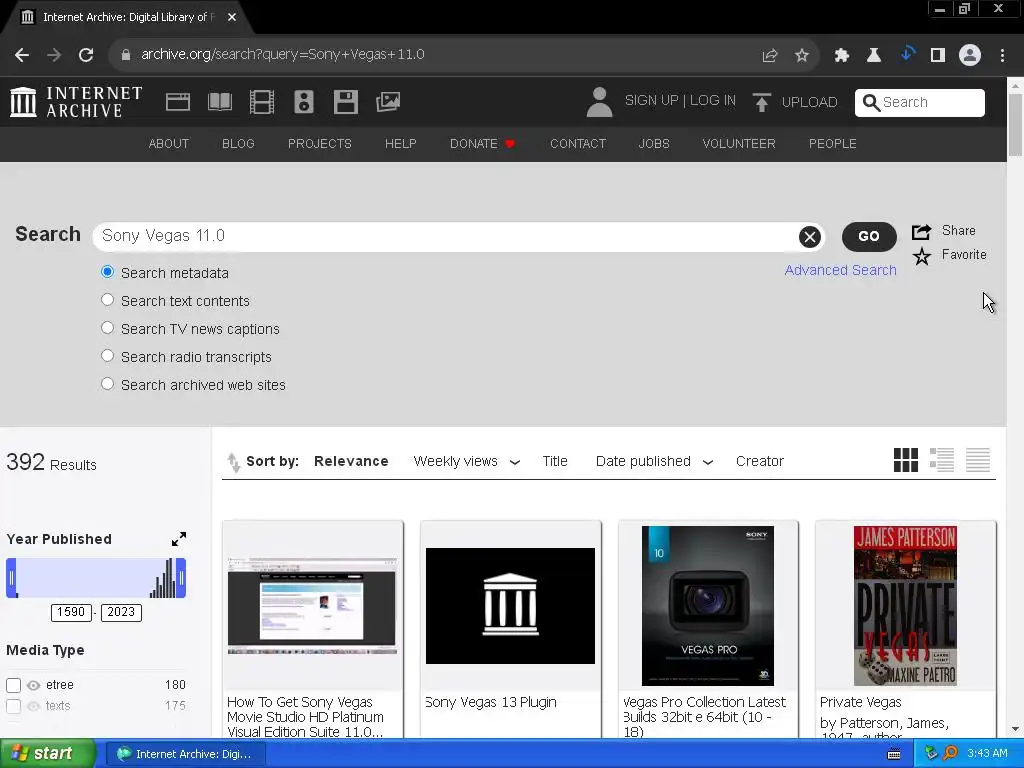Image resolution: width=1024 pixels, height=768 pixels.
Task: Check the texts media type checkbox
Action: pyautogui.click(x=13, y=706)
